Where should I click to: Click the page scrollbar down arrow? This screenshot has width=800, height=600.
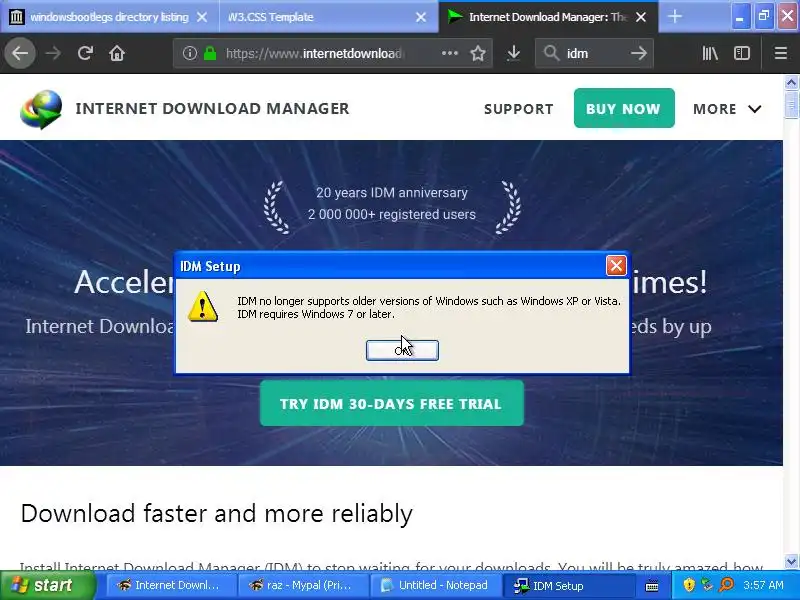(791, 561)
